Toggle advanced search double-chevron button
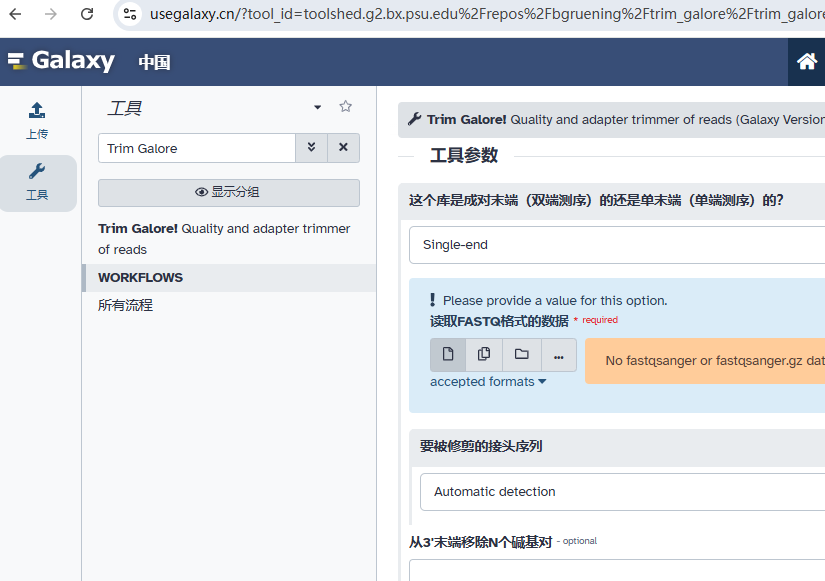 coord(311,148)
